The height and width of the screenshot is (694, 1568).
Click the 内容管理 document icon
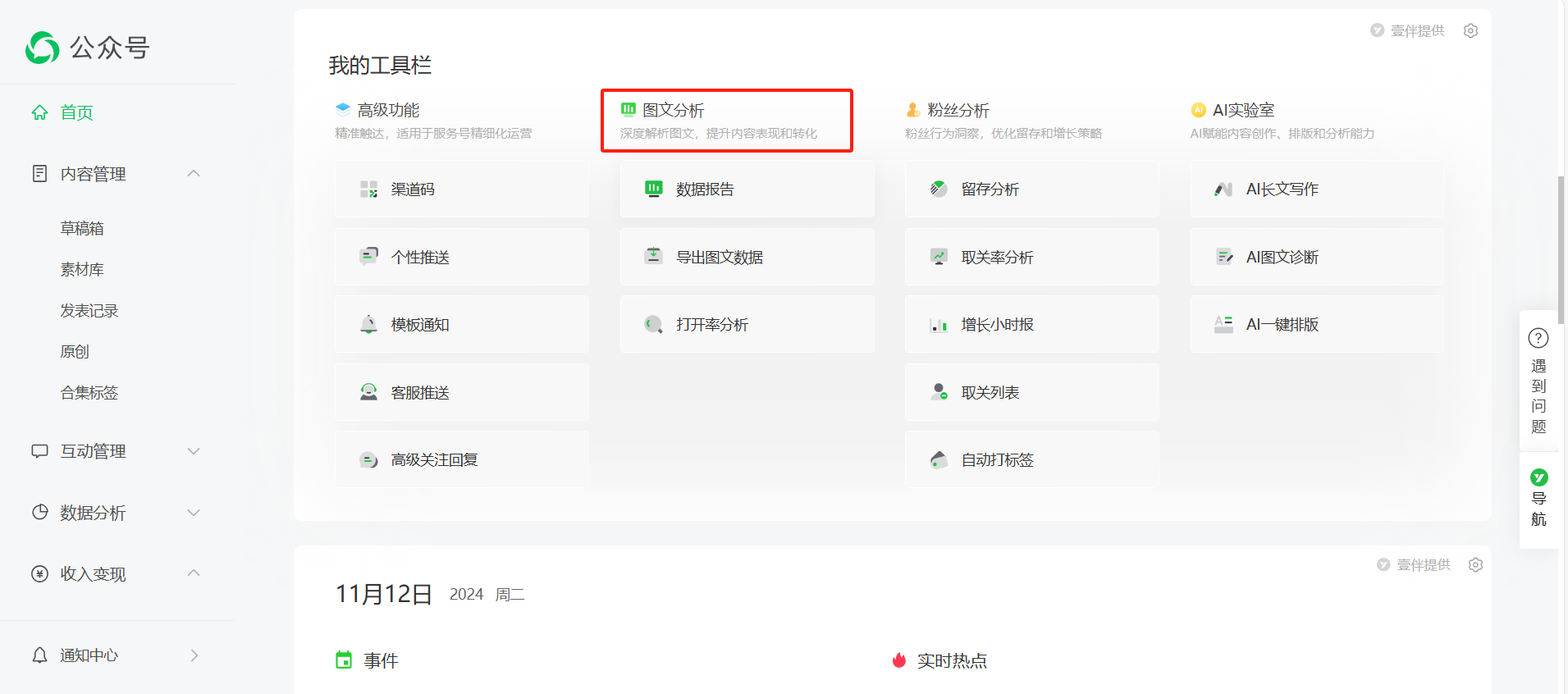tap(39, 173)
